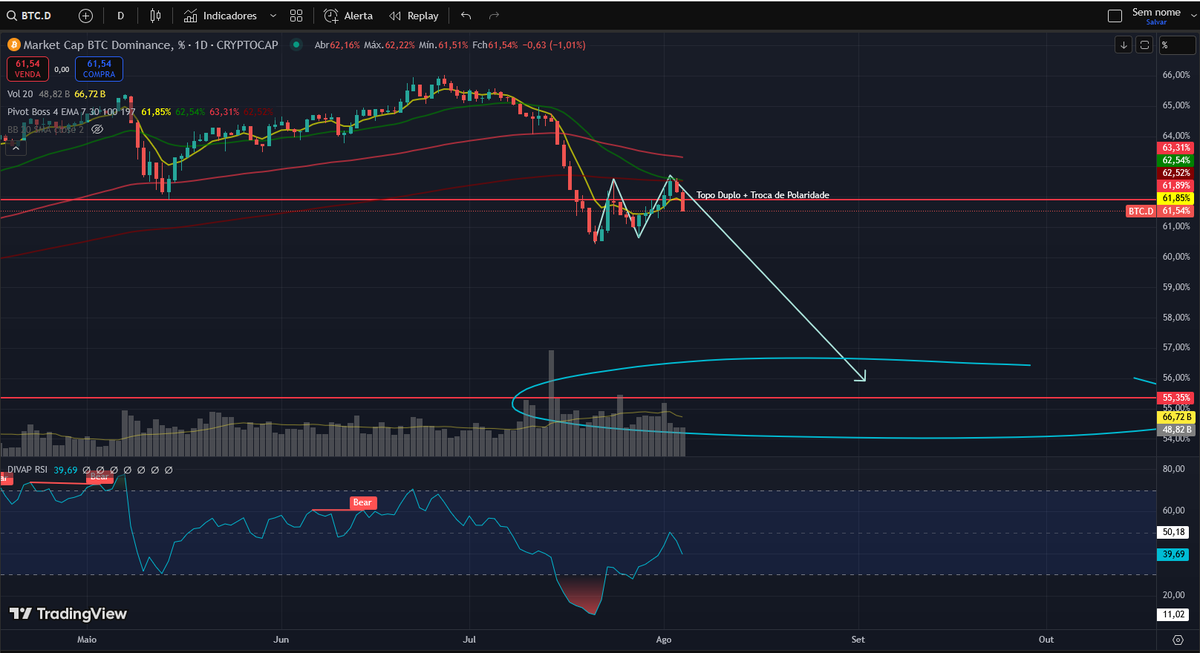Click the green market status dot
This screenshot has height=653, width=1200.
298,45
